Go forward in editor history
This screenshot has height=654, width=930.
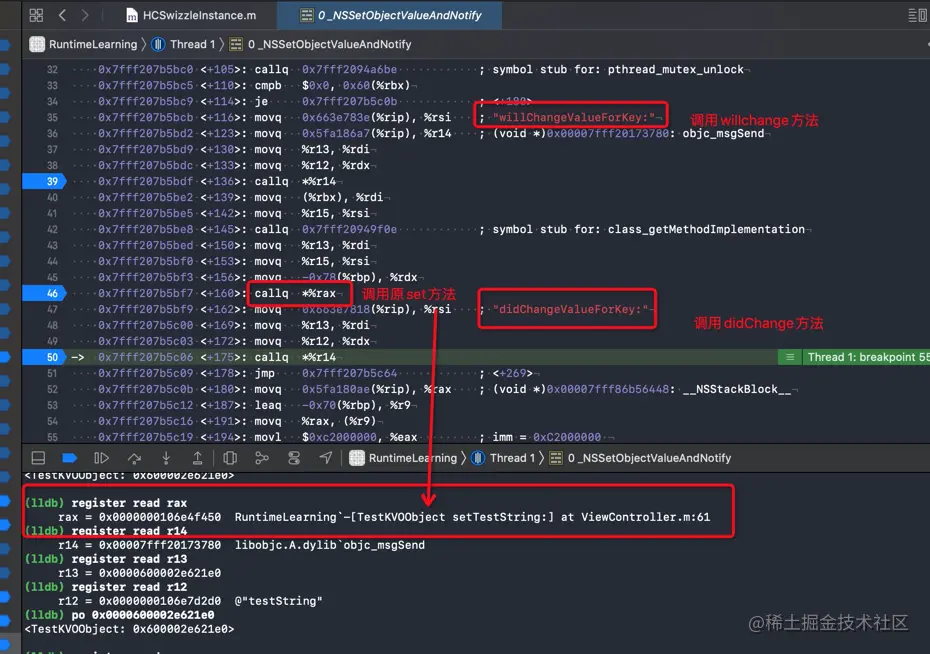(85, 15)
